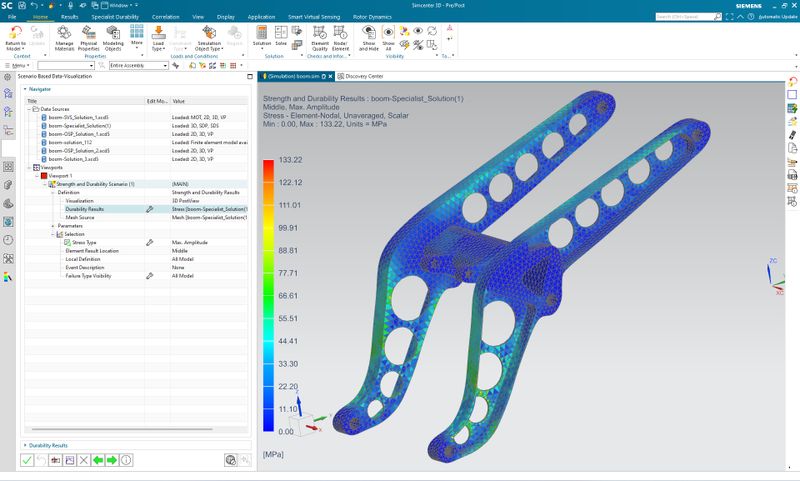Select boom-solution_112 data source
The image size is (800, 481).
[x=70, y=143]
